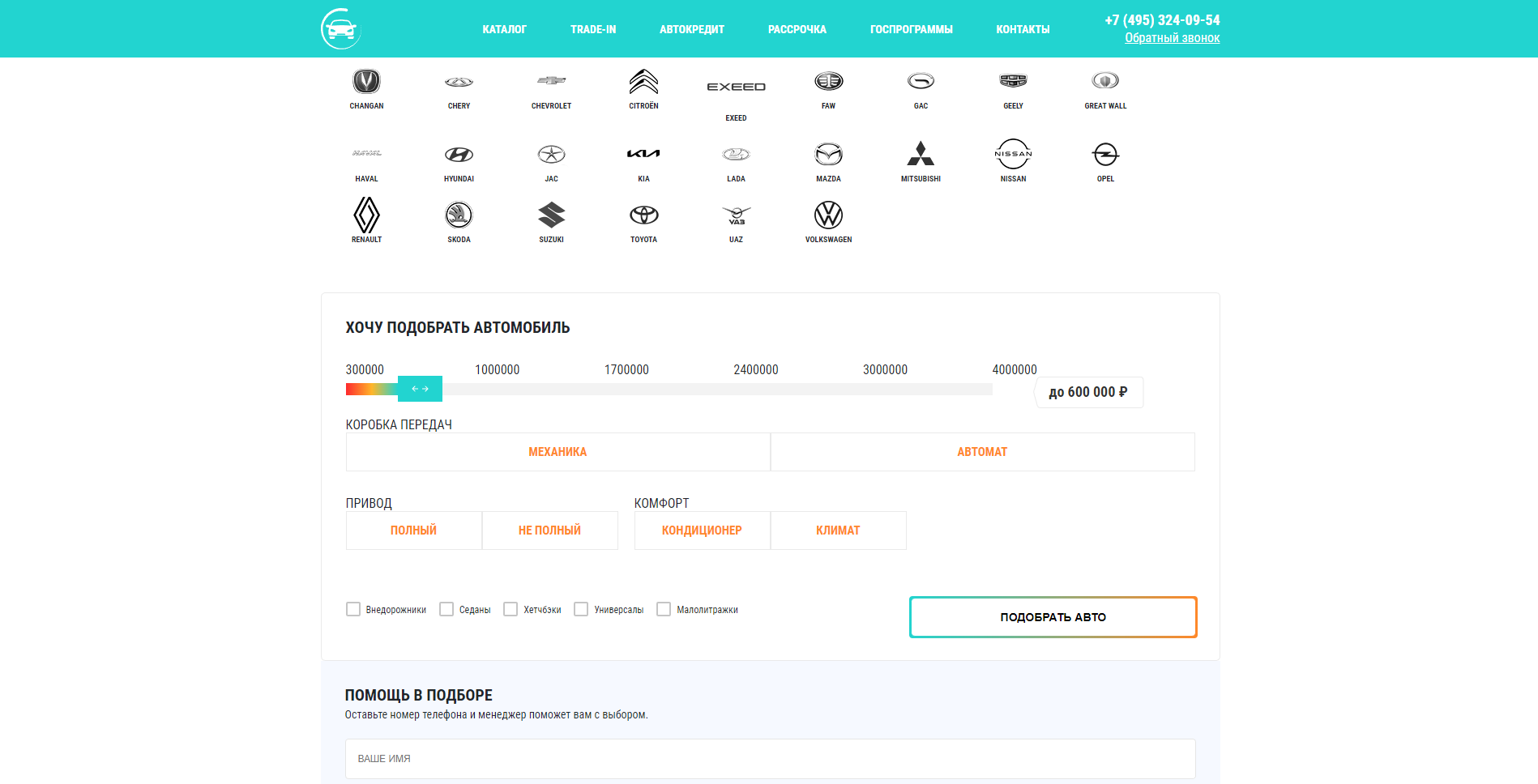This screenshot has width=1538, height=784.
Task: Pick the JAC brand icon
Action: [x=551, y=154]
